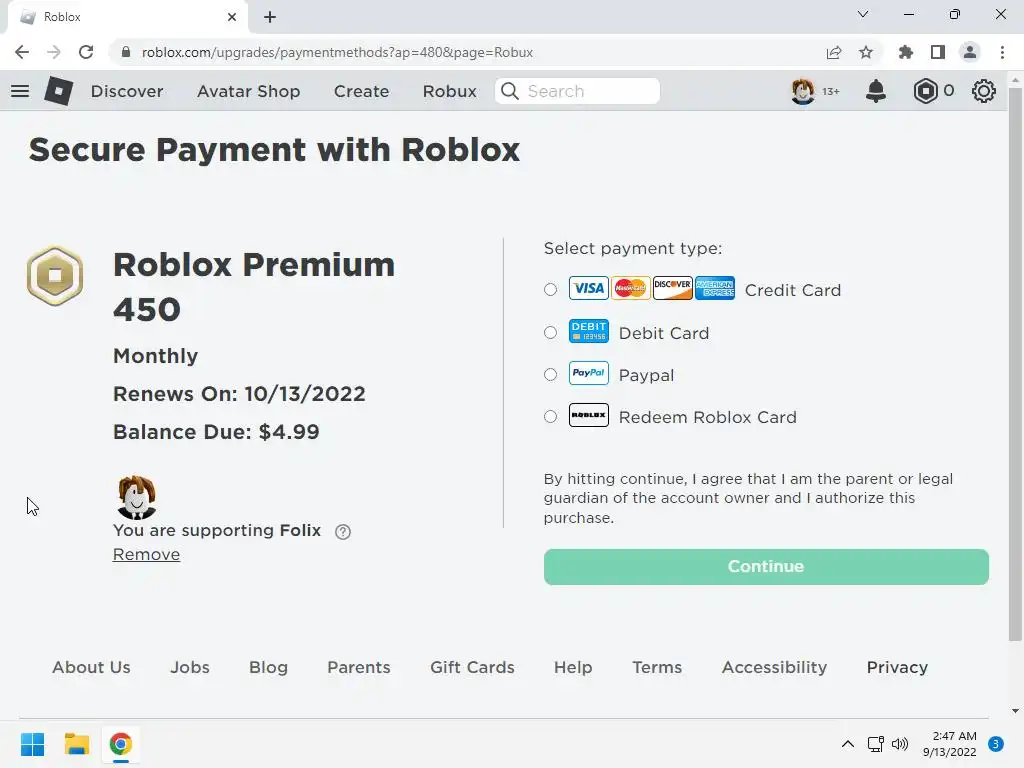Viewport: 1024px width, 768px height.
Task: Click the page vertical scrollbar
Action: tap(1015, 363)
